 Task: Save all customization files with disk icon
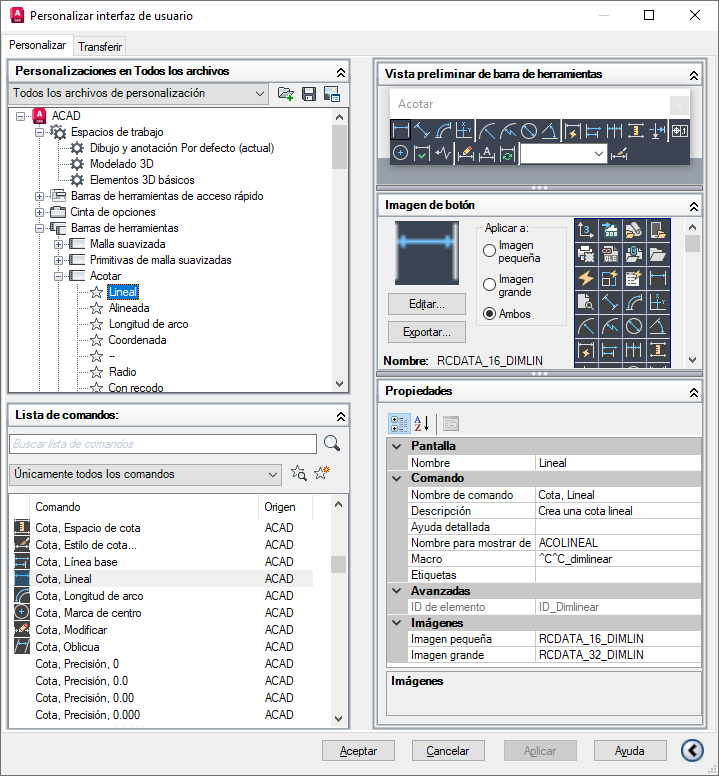tap(309, 94)
